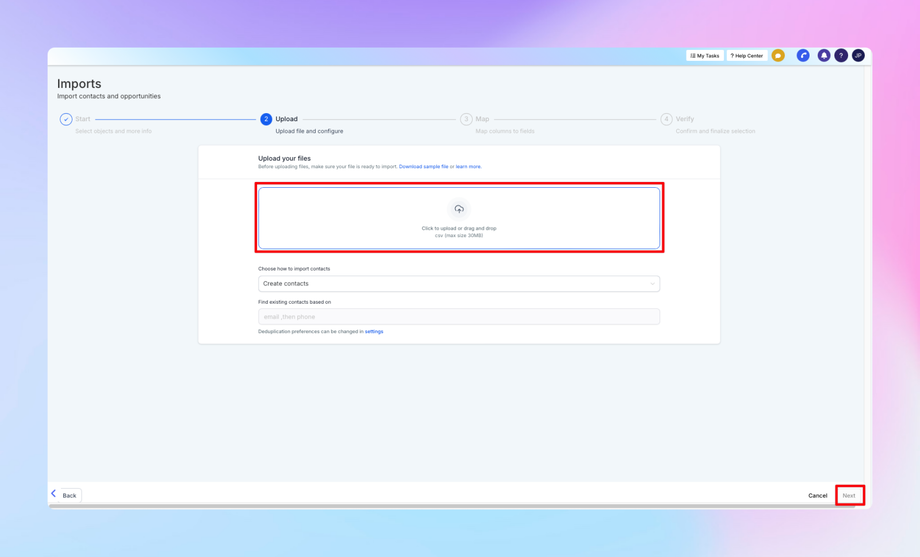
Task: Open the yellow chat bubble icon
Action: click(x=778, y=56)
